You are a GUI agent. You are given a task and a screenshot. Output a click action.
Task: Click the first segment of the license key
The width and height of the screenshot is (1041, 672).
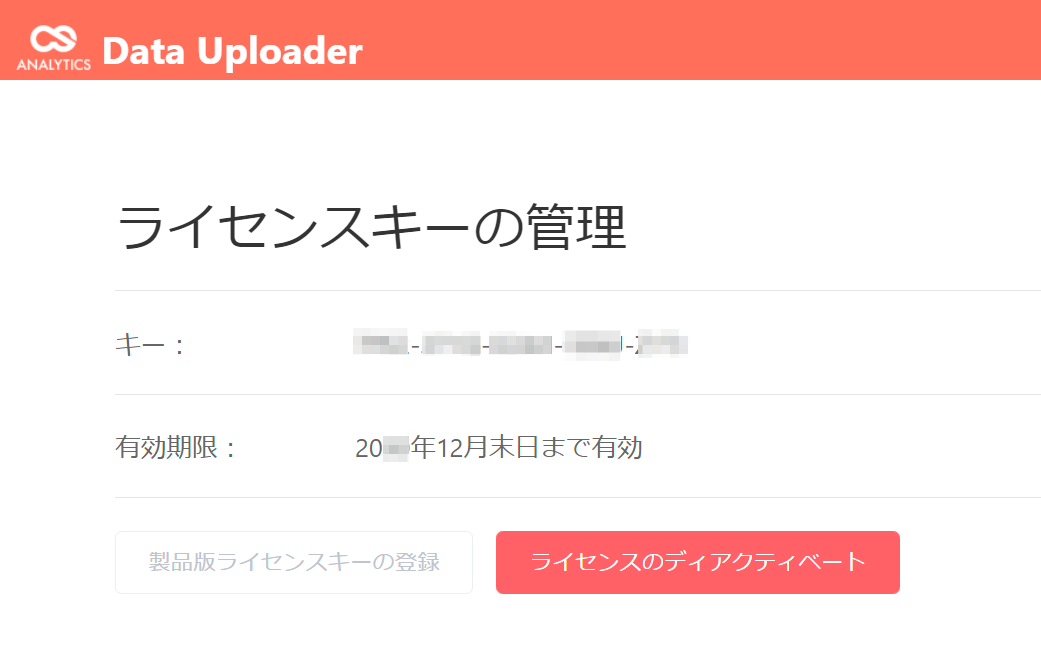coord(380,344)
